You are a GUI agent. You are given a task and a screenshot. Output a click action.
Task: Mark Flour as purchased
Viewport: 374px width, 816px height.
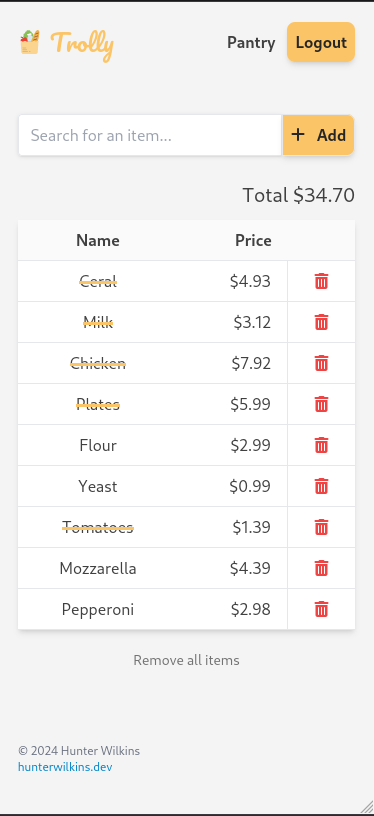pos(98,445)
